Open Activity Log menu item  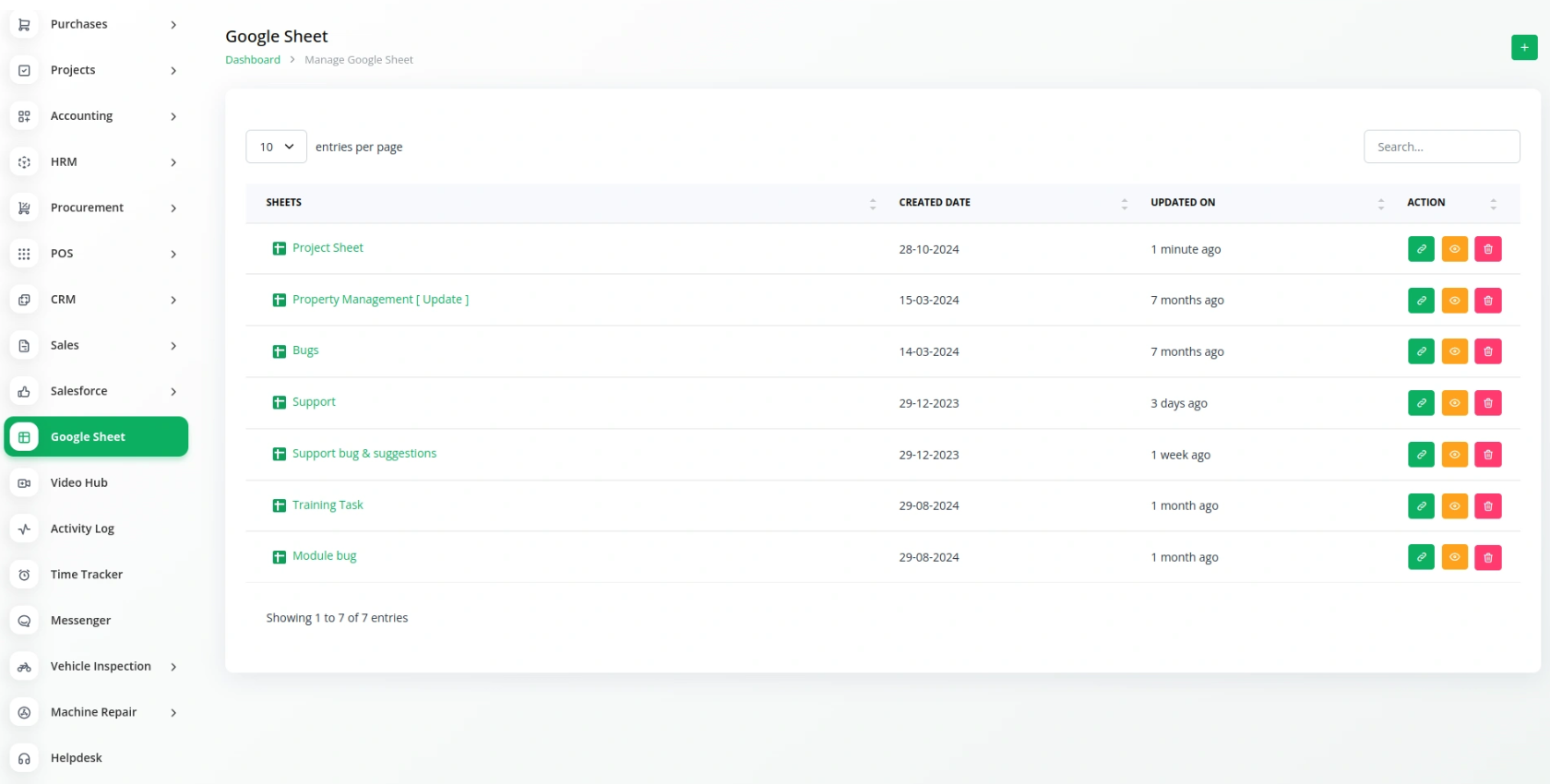(x=82, y=529)
